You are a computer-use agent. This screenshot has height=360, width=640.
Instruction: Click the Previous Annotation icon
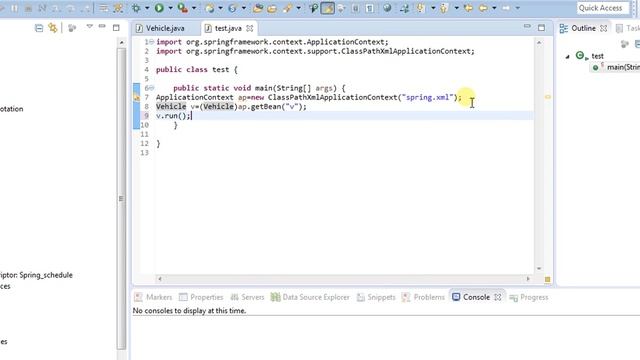coord(444,8)
